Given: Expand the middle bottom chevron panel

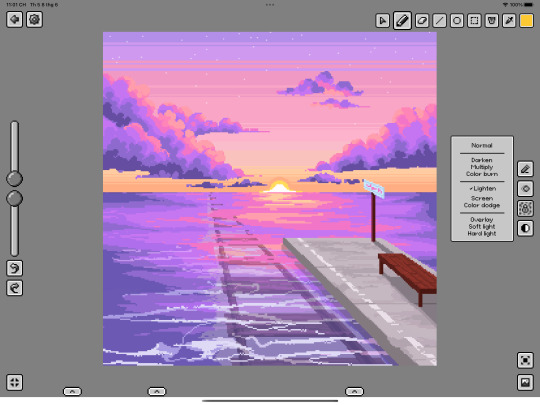Looking at the screenshot, I should pos(157,392).
